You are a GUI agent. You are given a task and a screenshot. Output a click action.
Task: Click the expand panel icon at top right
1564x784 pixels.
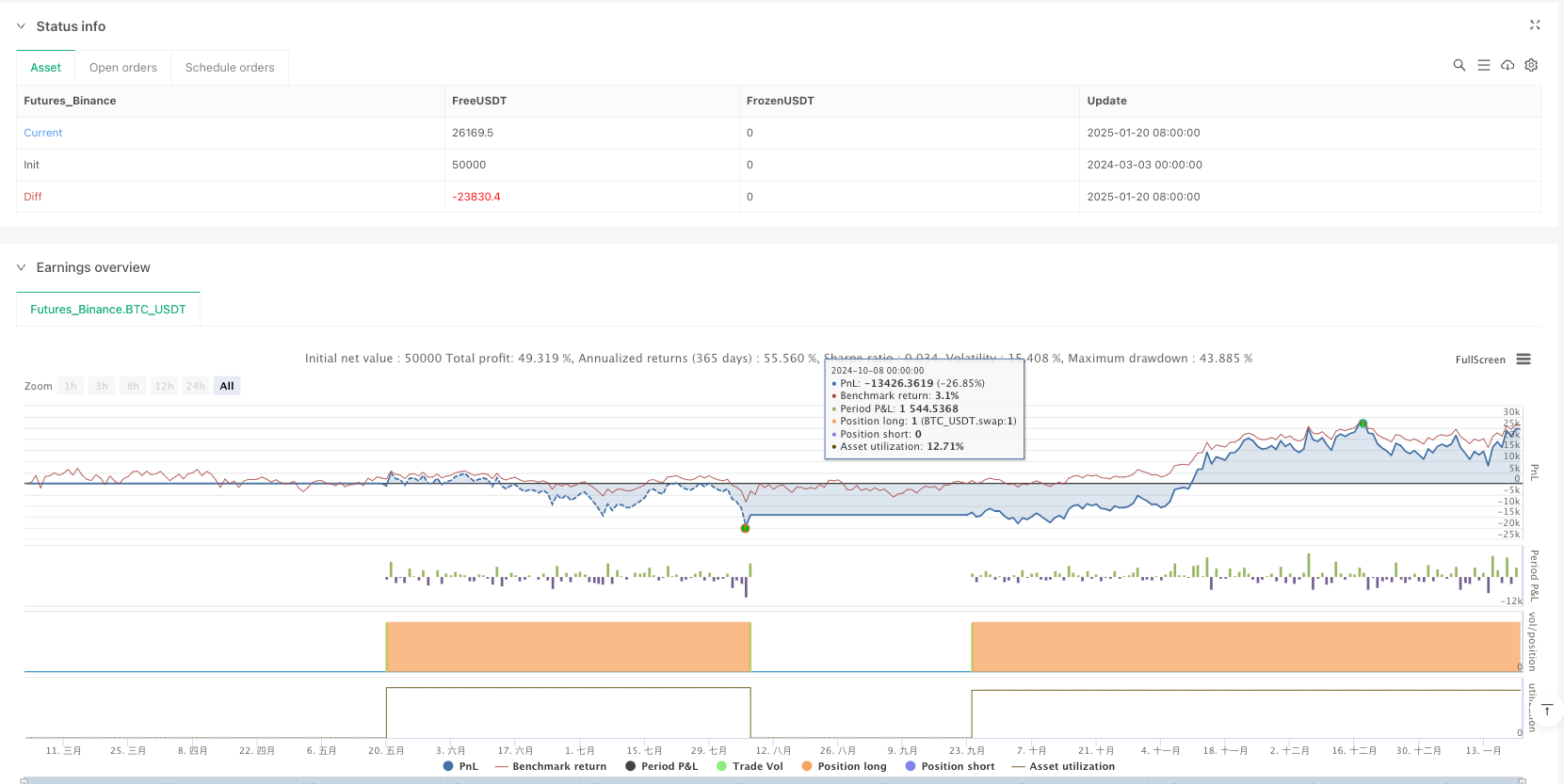click(1535, 25)
